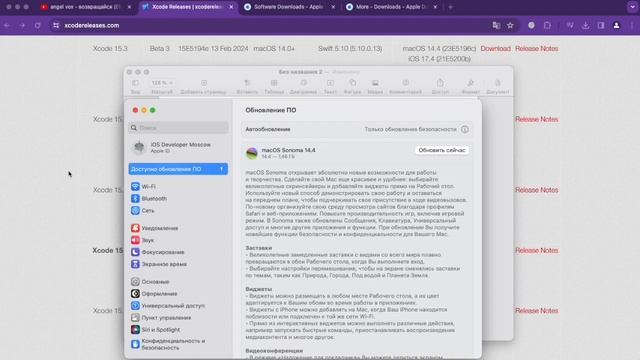Click Chrome translate page icon in address bar
The height and width of the screenshot is (360, 640).
[x=496, y=25]
